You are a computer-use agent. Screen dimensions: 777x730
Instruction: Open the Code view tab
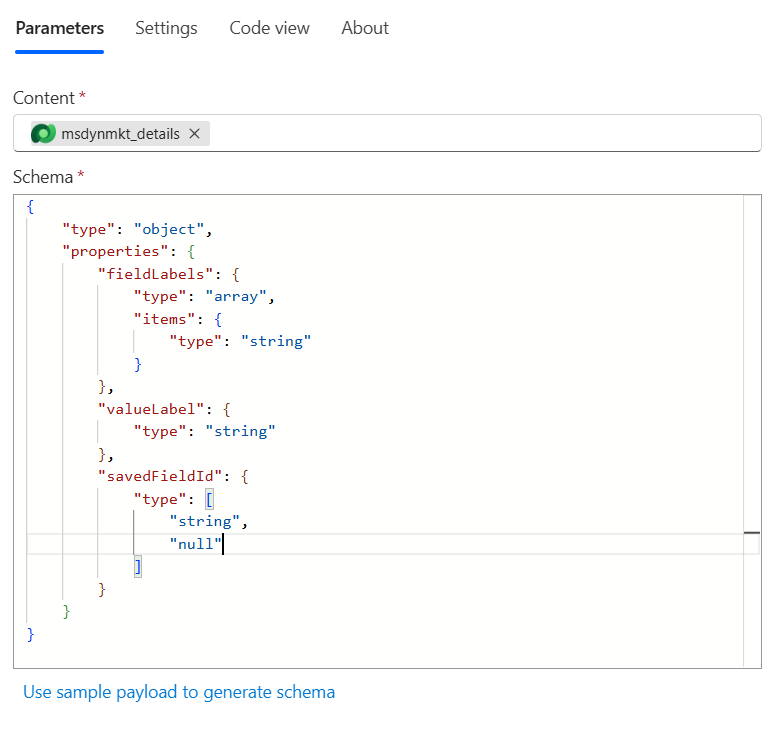(x=269, y=28)
